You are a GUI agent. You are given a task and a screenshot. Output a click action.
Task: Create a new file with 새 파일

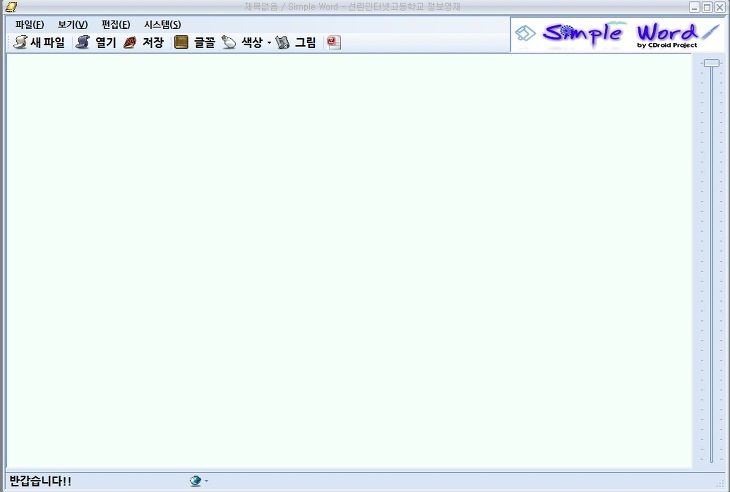[x=39, y=42]
